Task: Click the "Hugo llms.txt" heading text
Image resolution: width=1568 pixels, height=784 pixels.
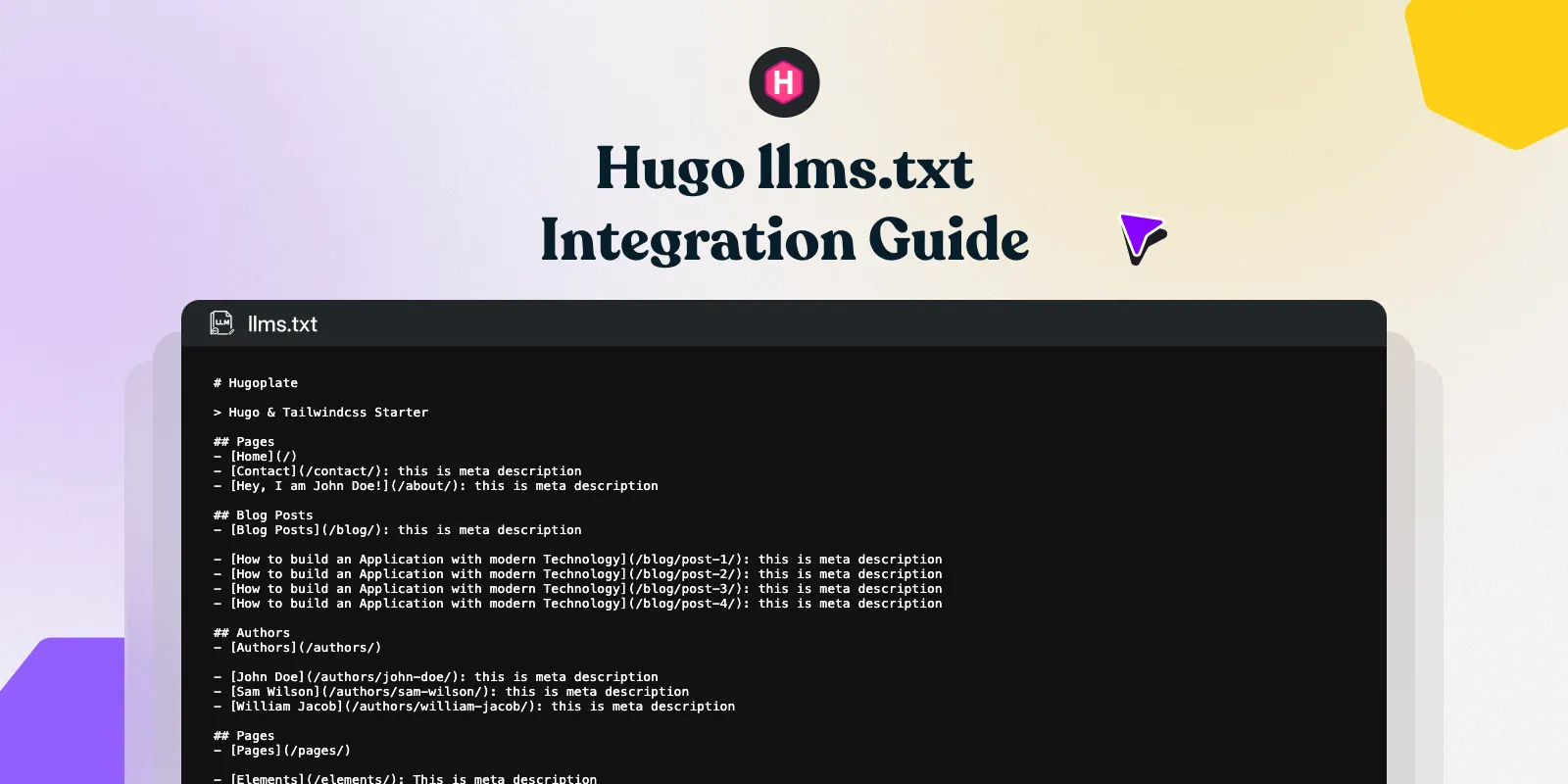Action: (784, 169)
